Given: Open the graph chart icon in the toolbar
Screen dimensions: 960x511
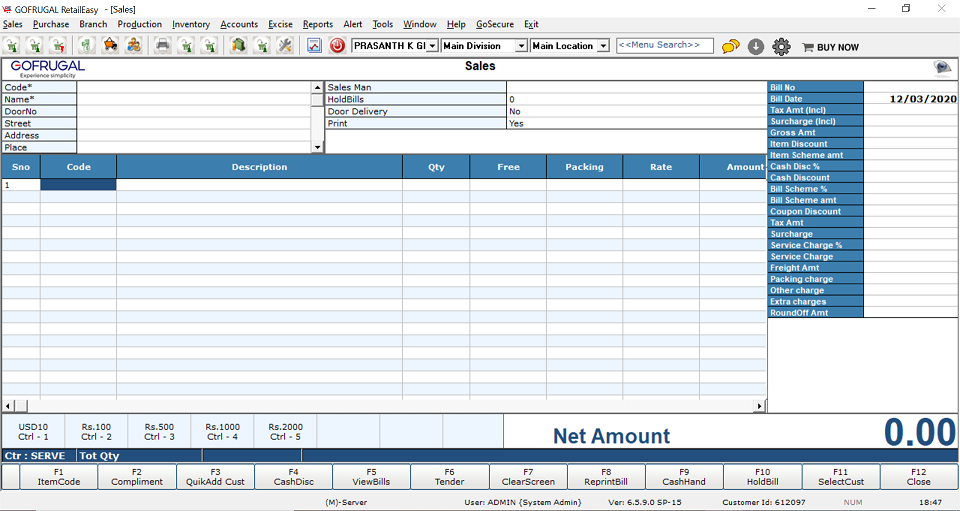Looking at the screenshot, I should pos(314,46).
